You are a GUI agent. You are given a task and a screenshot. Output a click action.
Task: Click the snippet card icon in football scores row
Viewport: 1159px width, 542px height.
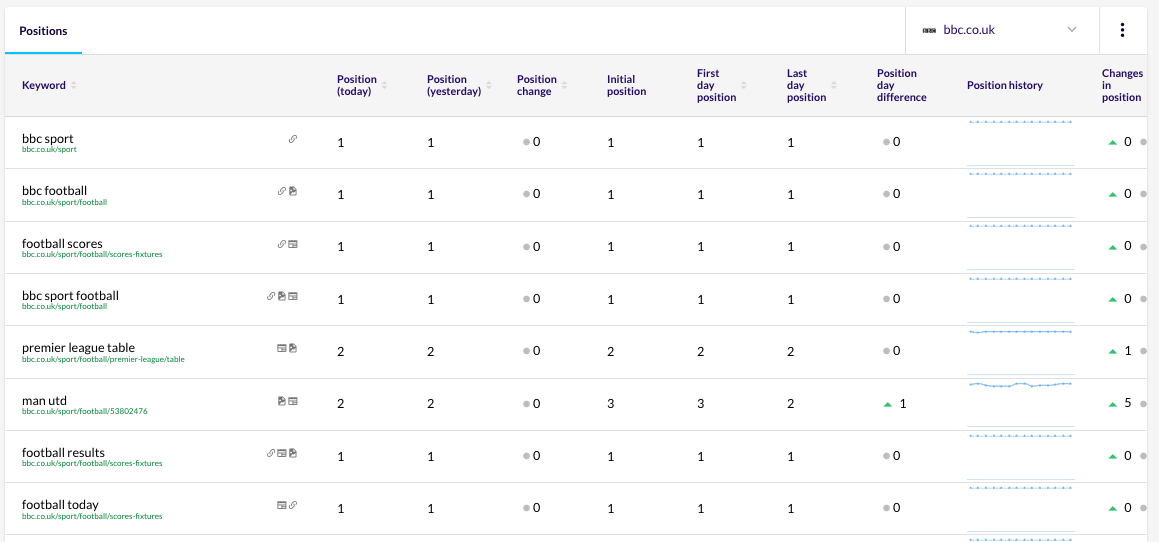pos(293,243)
